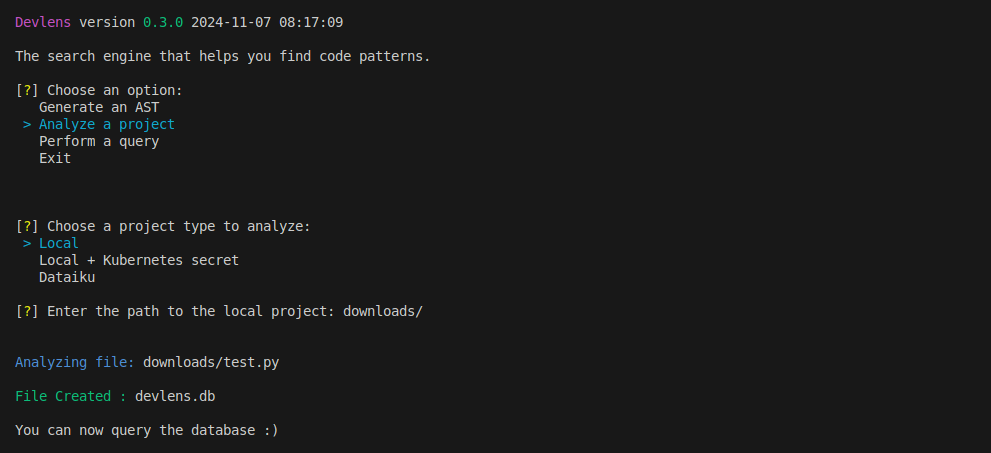Viewport: 991px width, 453px height.
Task: Click the 2024-11-07 08:17:09 timestamp
Action: tap(267, 23)
